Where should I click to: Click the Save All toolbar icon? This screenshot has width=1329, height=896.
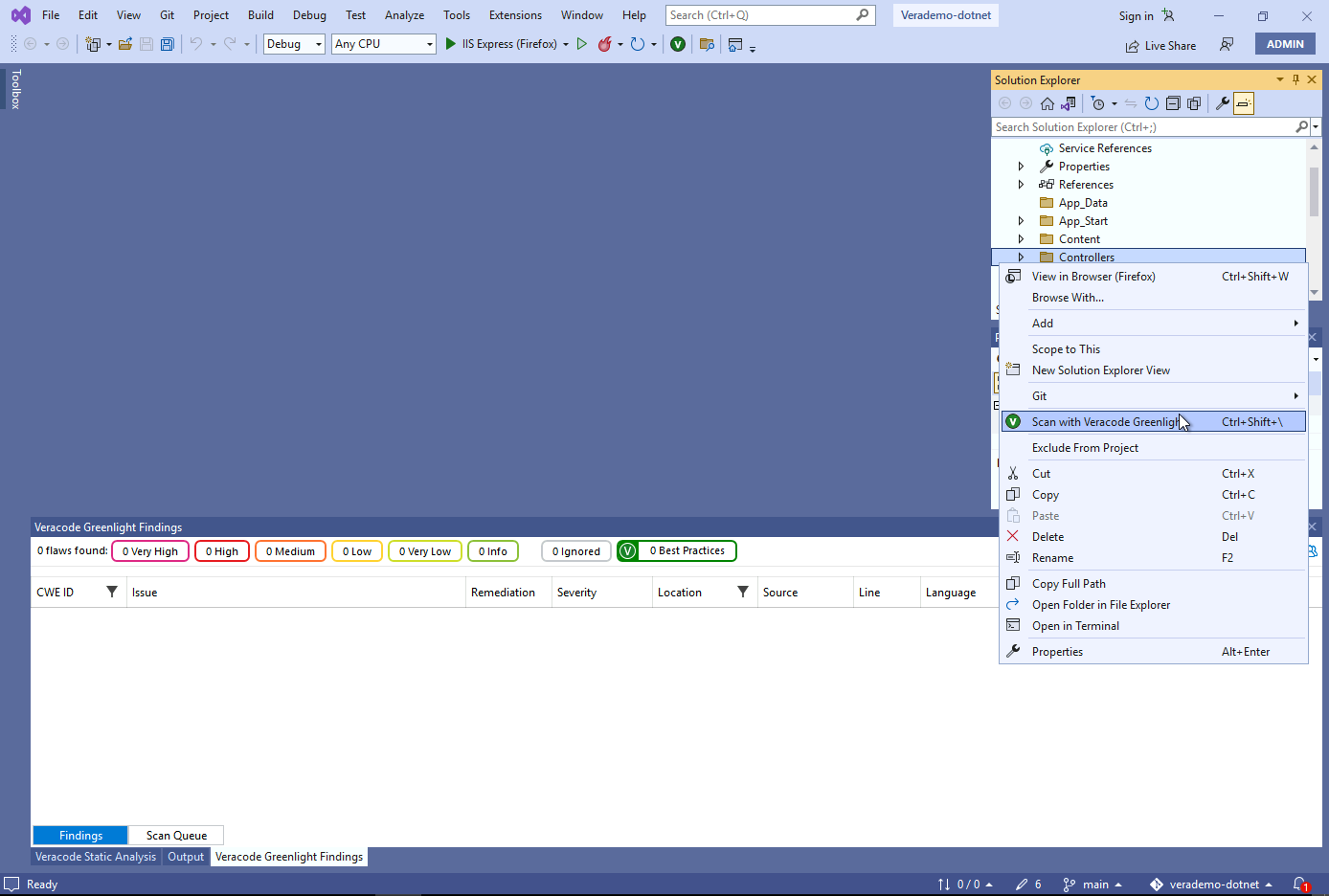pyautogui.click(x=168, y=44)
